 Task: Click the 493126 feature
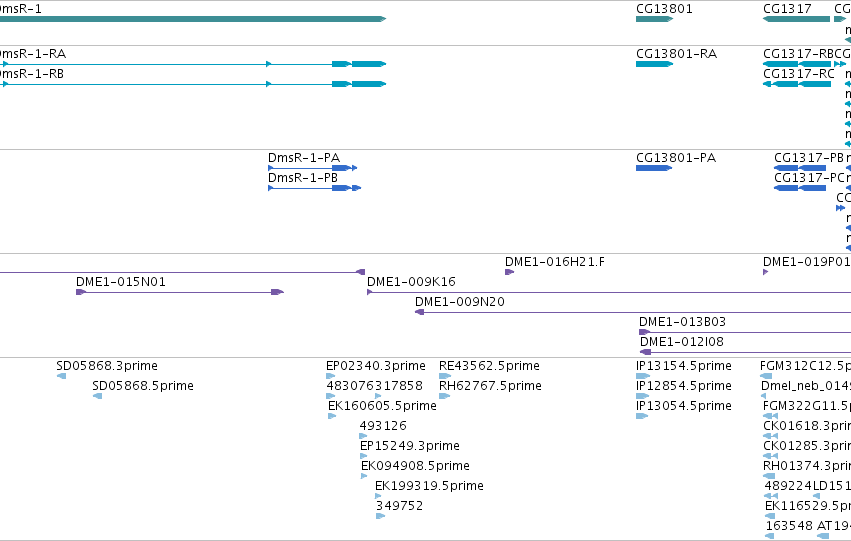[363, 436]
